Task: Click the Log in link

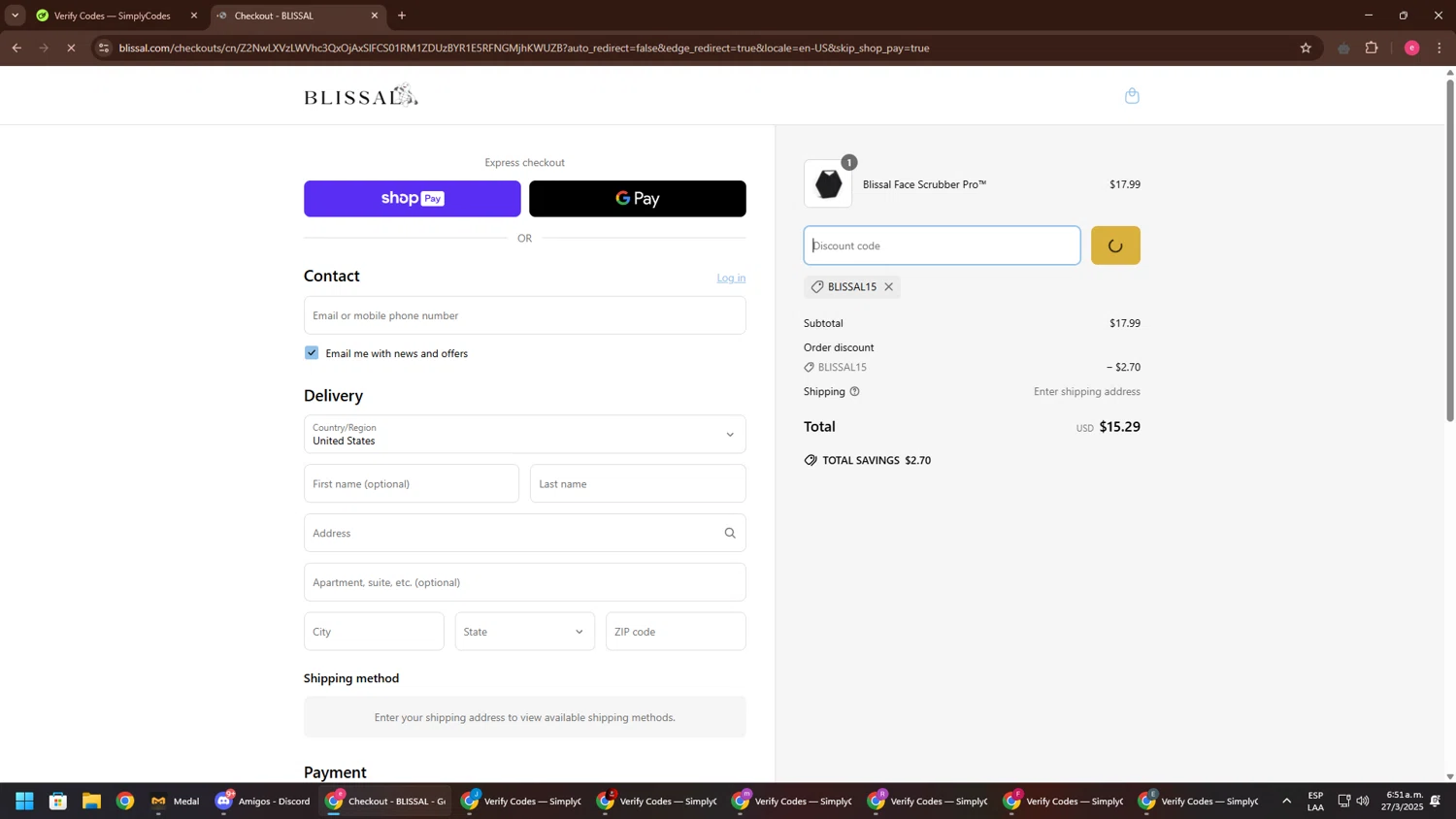Action: tap(731, 278)
